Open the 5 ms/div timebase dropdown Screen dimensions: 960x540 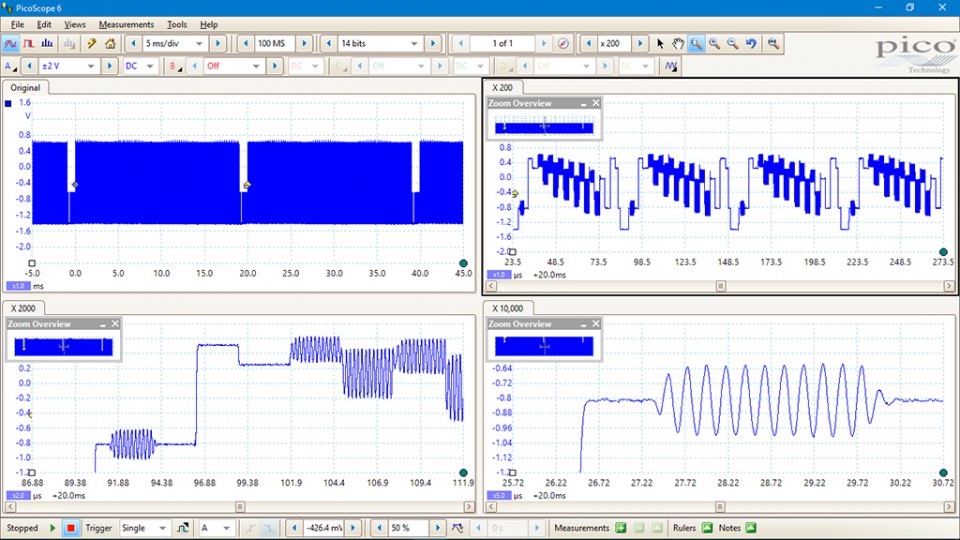199,44
